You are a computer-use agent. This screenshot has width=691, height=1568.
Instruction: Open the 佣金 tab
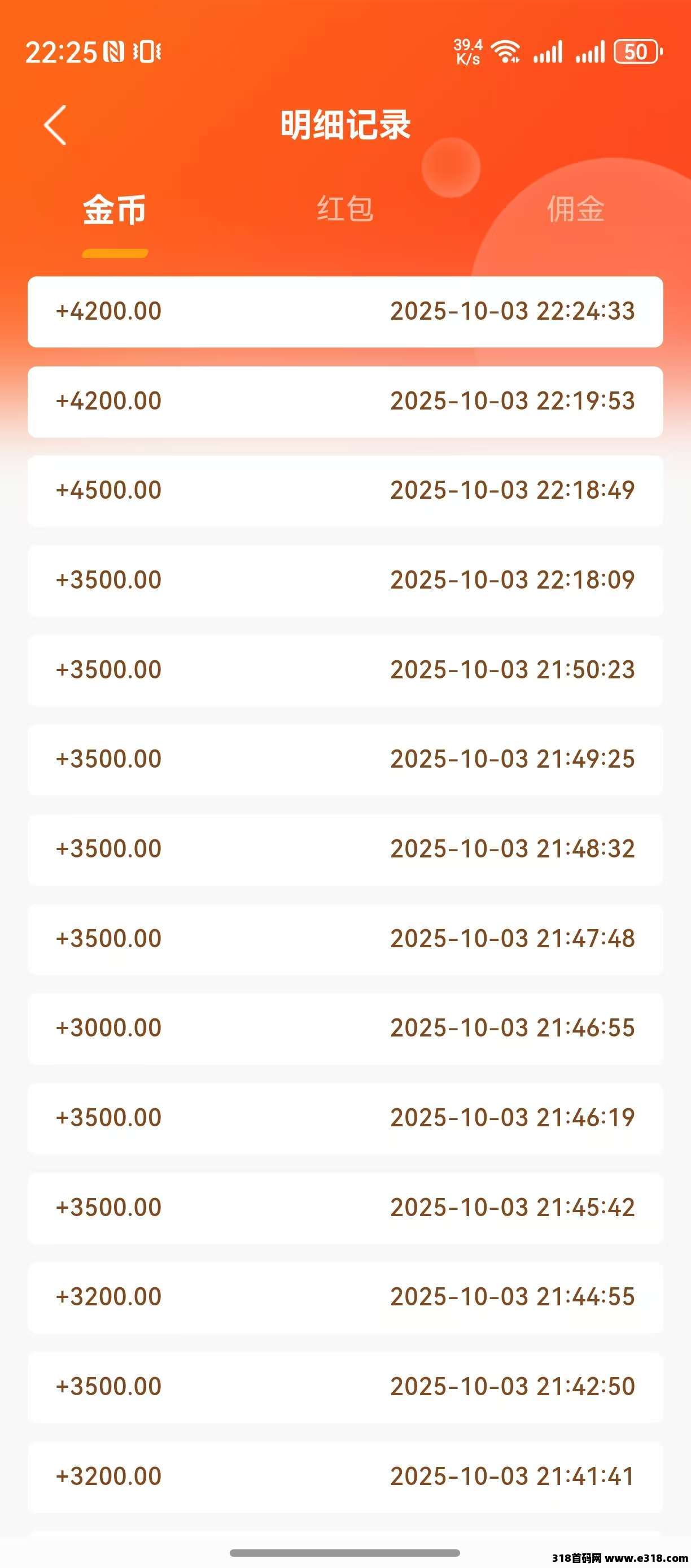[575, 210]
